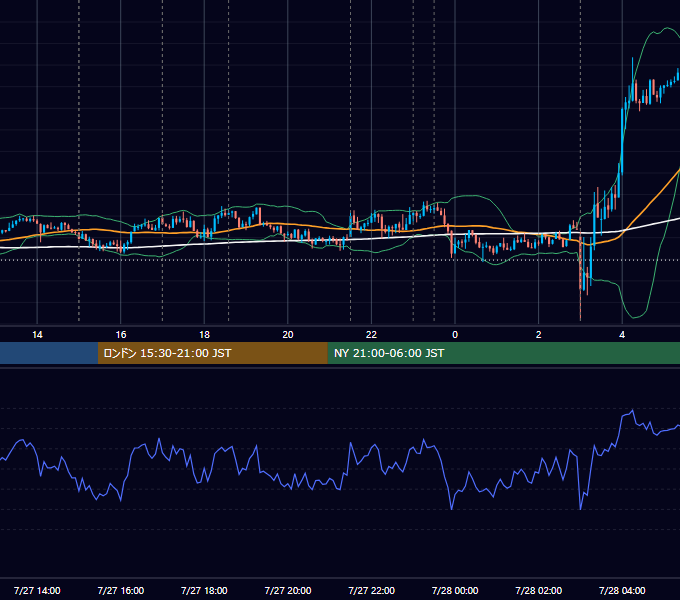Click the NY 21:00-06:00 JST session bar
Image resolution: width=680 pixels, height=600 pixels.
pyautogui.click(x=503, y=353)
